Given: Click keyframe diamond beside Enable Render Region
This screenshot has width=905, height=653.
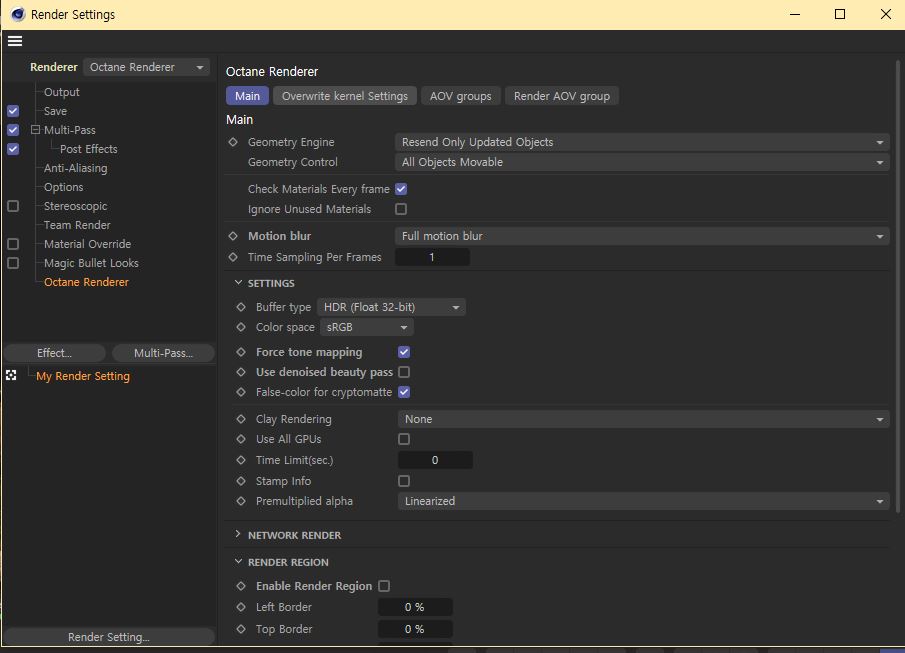Looking at the screenshot, I should 241,586.
